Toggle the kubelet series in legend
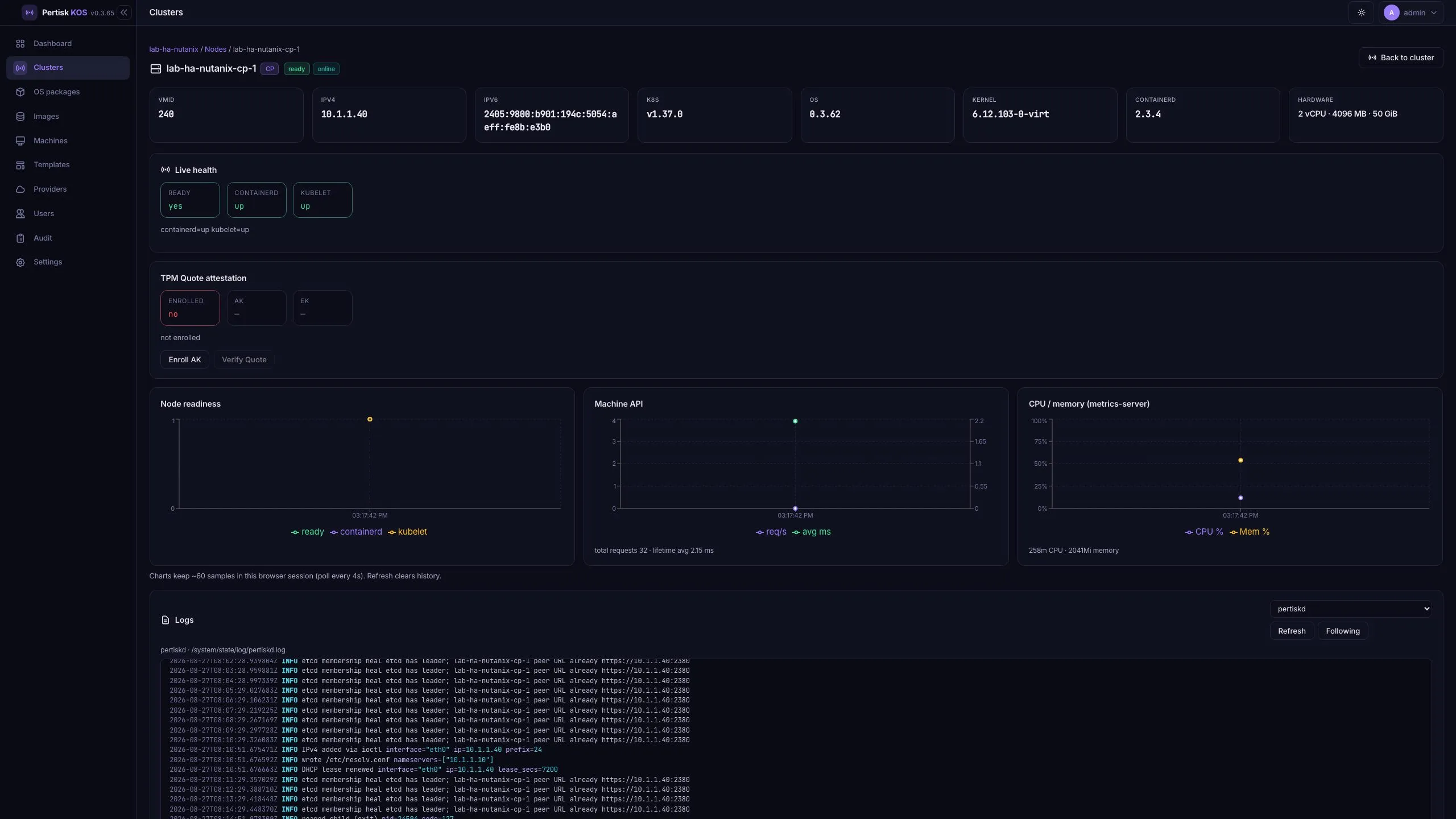The image size is (1456, 819). point(407,532)
